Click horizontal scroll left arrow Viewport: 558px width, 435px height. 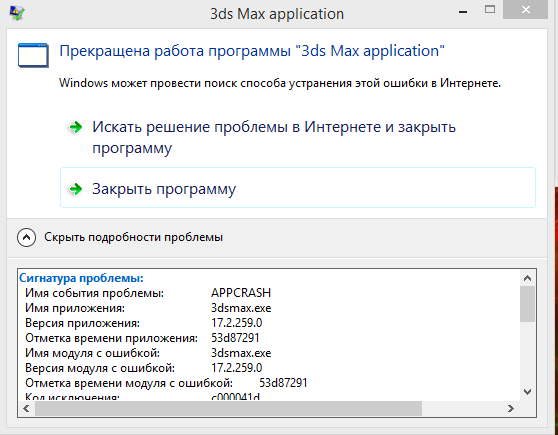pos(26,408)
